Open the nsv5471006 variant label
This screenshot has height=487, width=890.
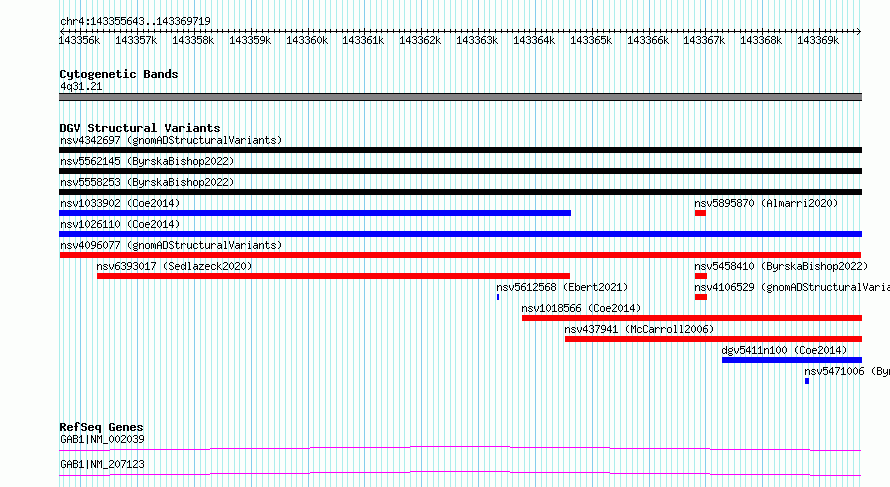pos(847,371)
